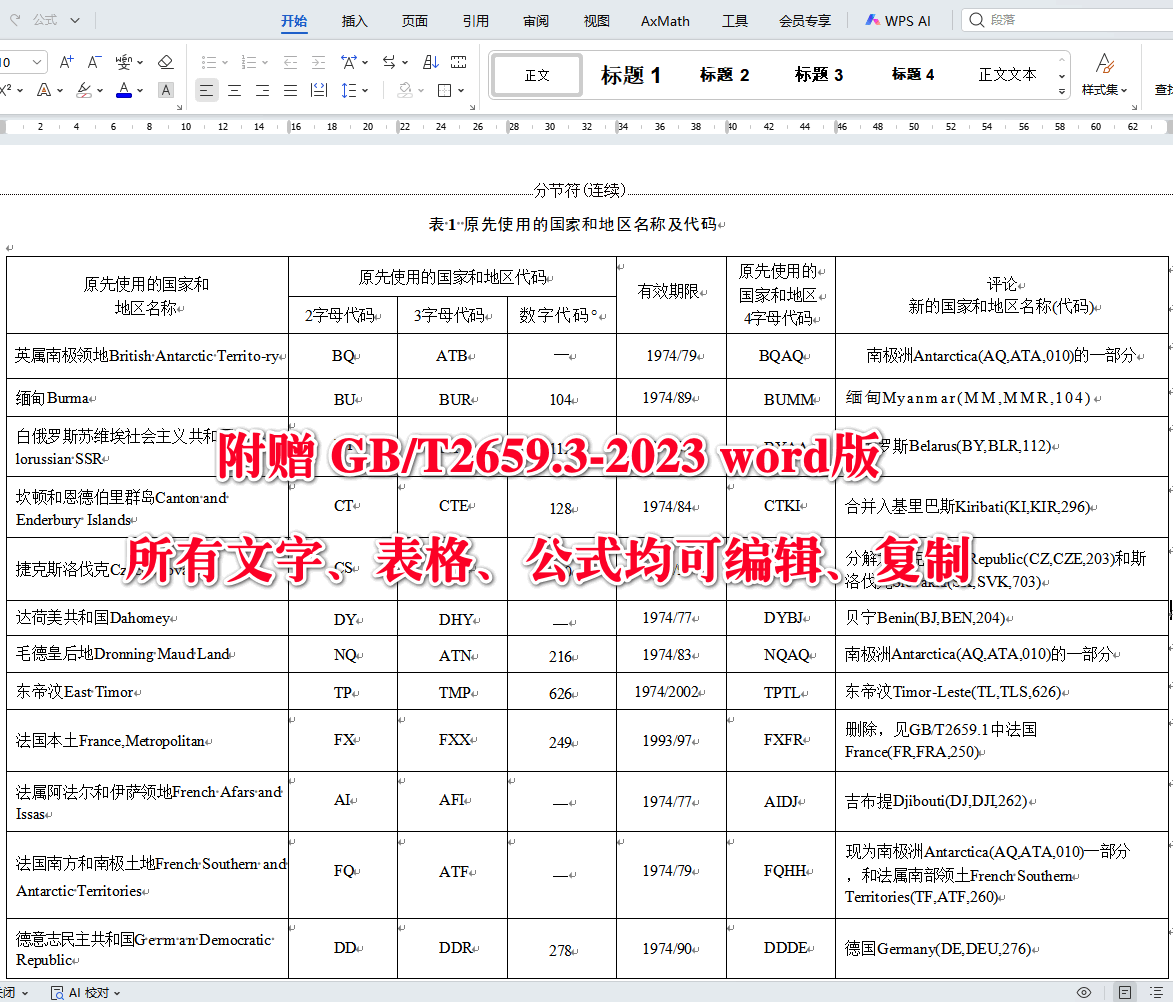Viewport: 1173px width, 1002px height.
Task: Toggle the character shading (A) button
Action: (165, 90)
